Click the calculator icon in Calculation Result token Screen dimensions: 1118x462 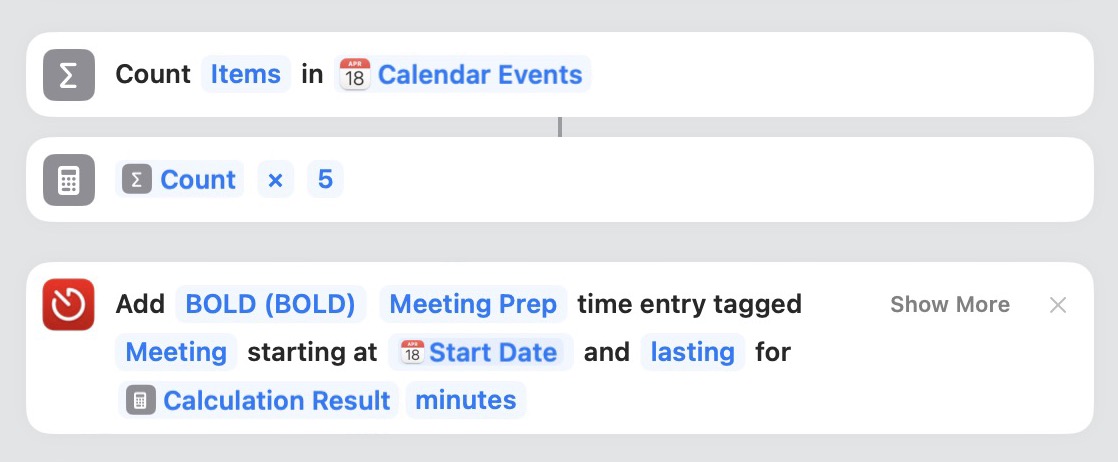coord(140,400)
